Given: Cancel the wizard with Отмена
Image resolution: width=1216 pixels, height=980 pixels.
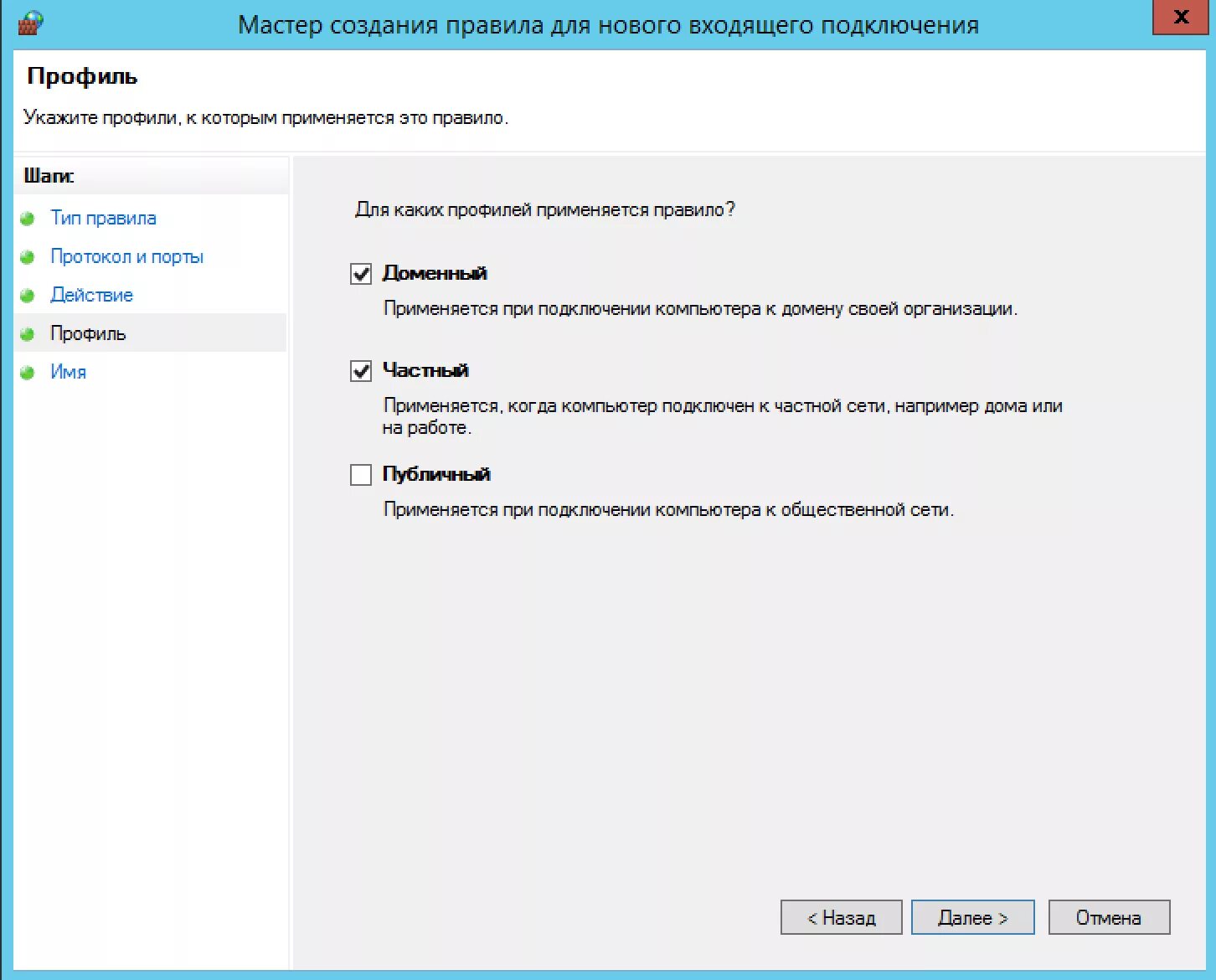Looking at the screenshot, I should tap(1109, 918).
